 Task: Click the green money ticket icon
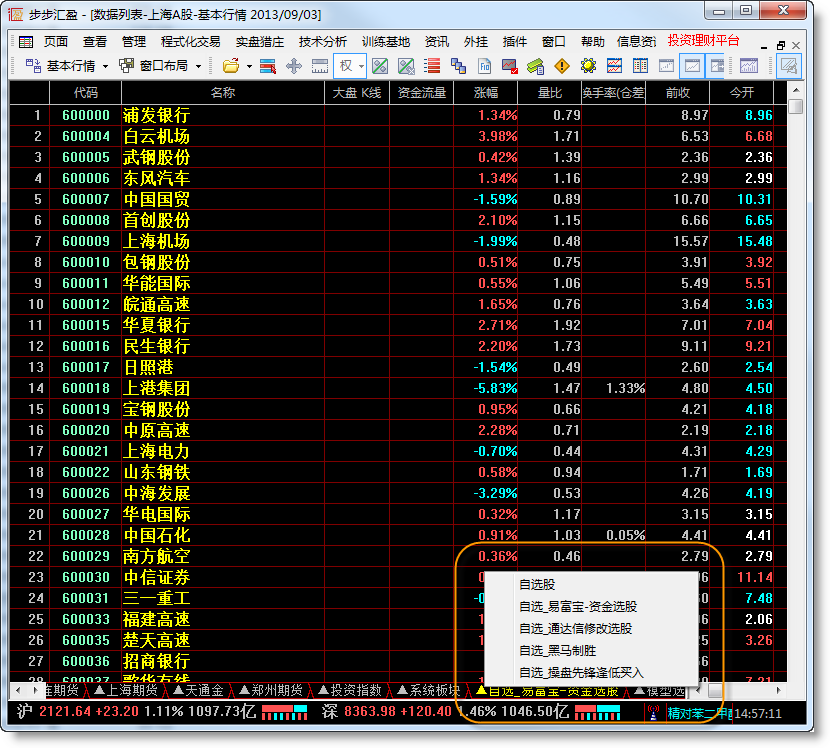click(536, 66)
